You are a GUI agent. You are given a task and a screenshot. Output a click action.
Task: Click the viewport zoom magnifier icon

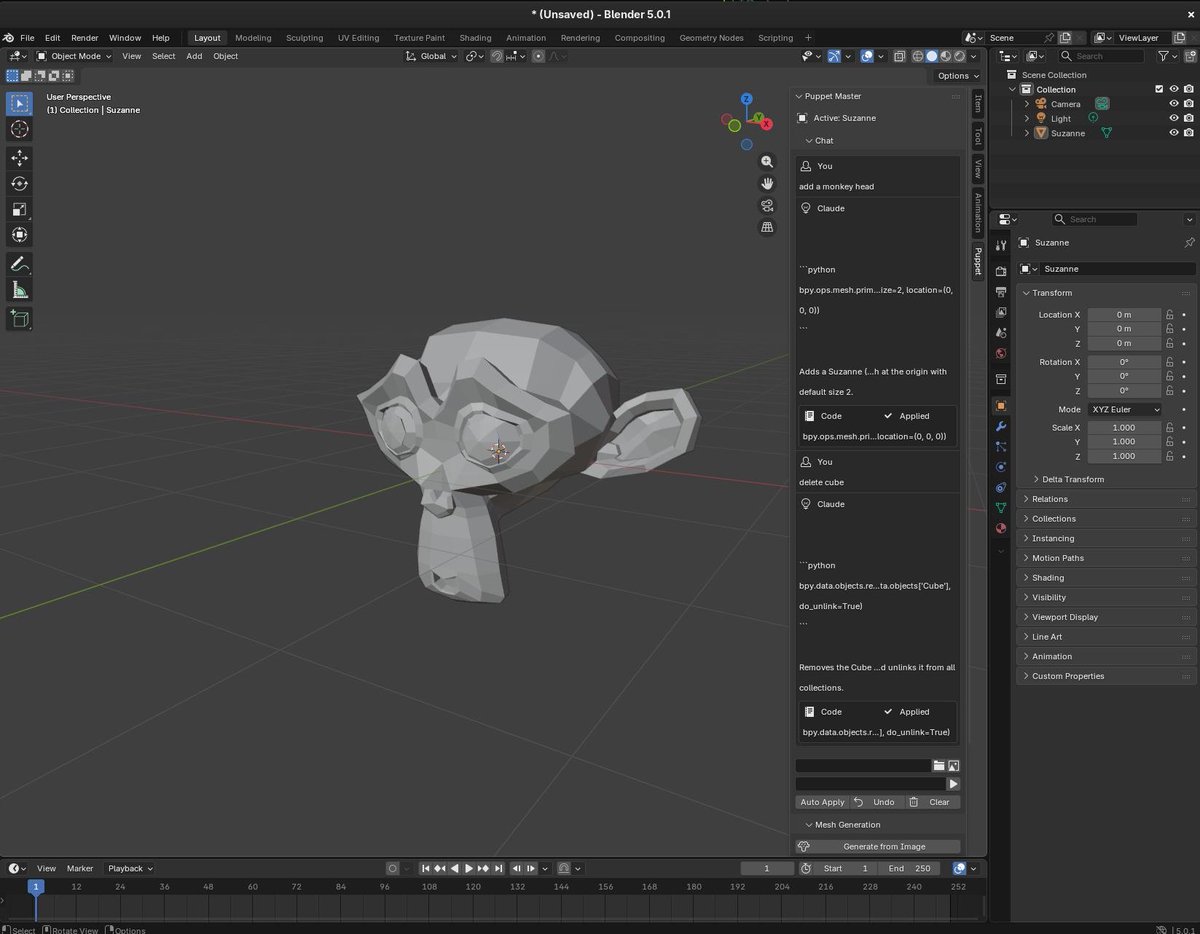(767, 161)
